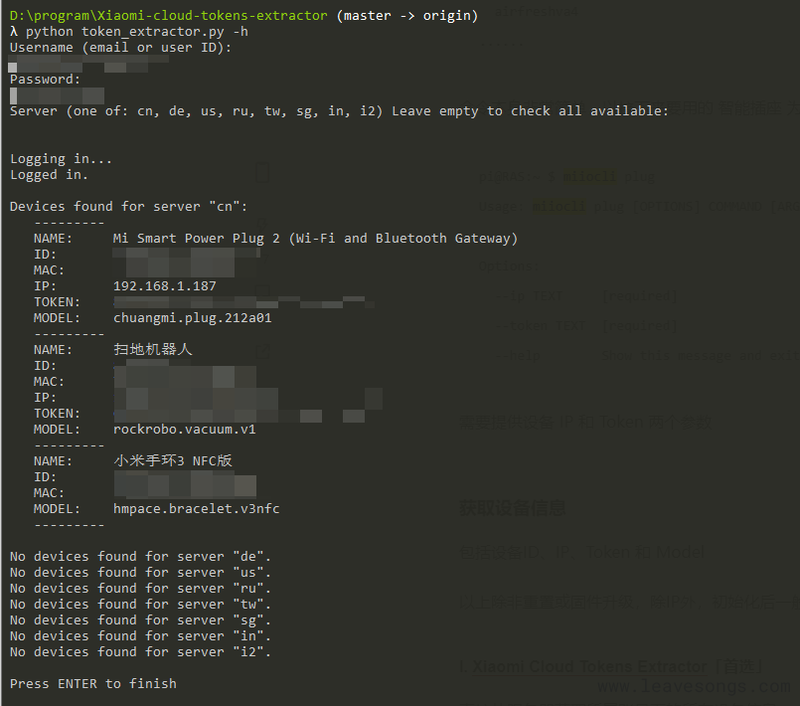Click the chuangmi.plug.212a01 model value
Image resolution: width=800 pixels, height=706 pixels.
(x=192, y=318)
